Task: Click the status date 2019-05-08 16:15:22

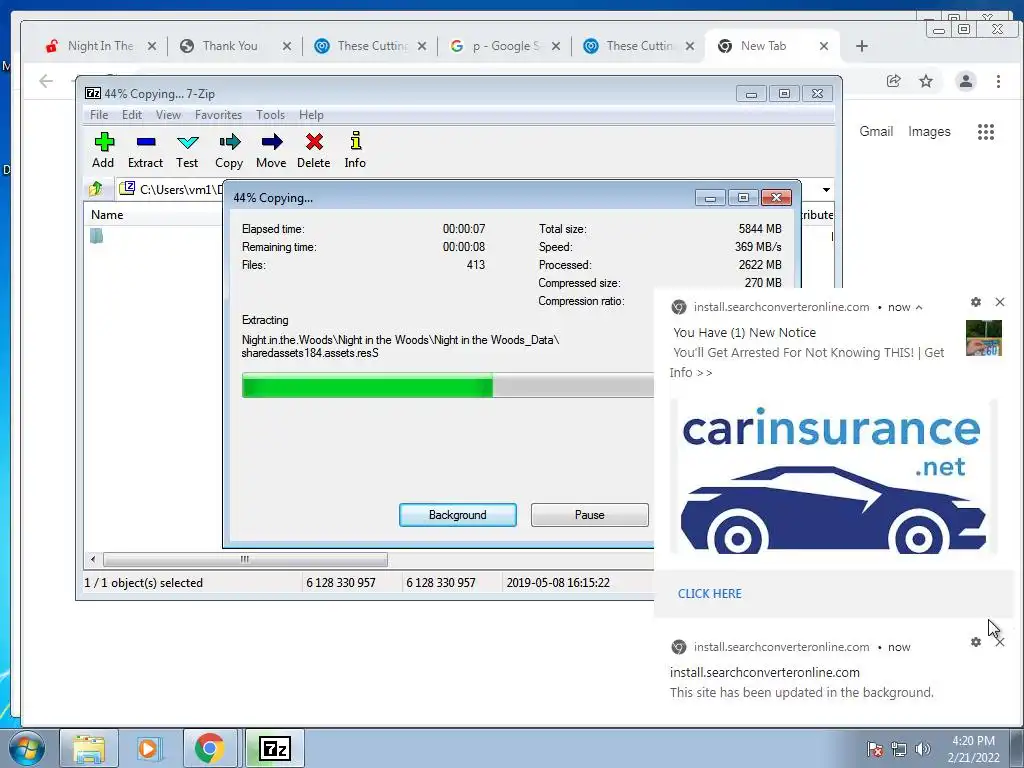Action: pos(558,583)
